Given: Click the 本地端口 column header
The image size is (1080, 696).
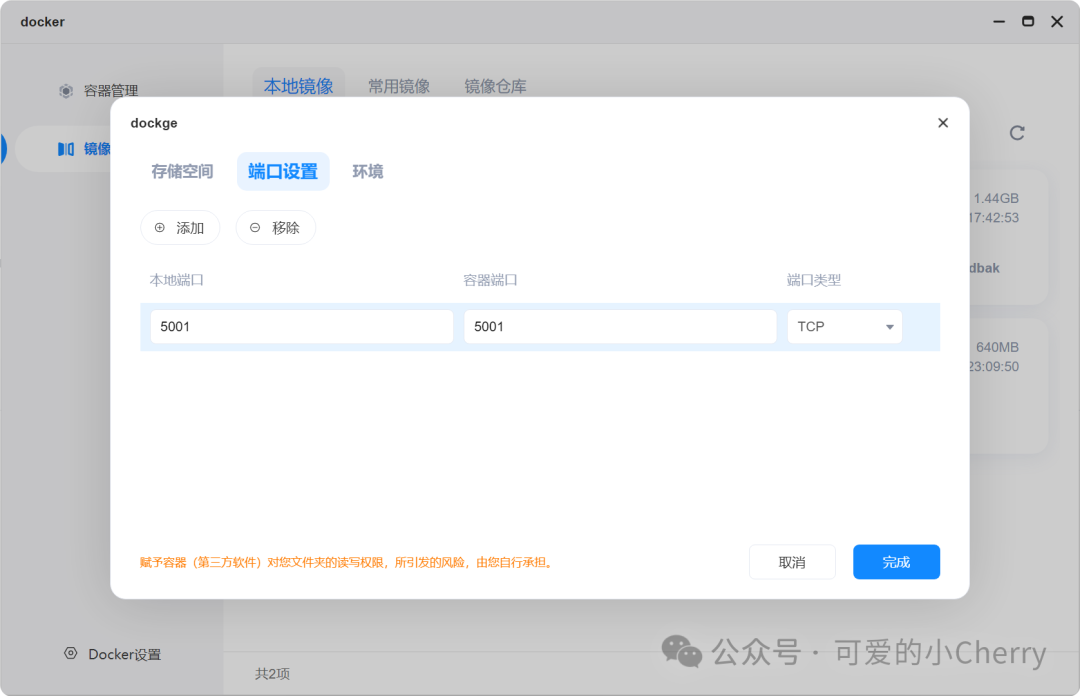Looking at the screenshot, I should click(x=176, y=280).
